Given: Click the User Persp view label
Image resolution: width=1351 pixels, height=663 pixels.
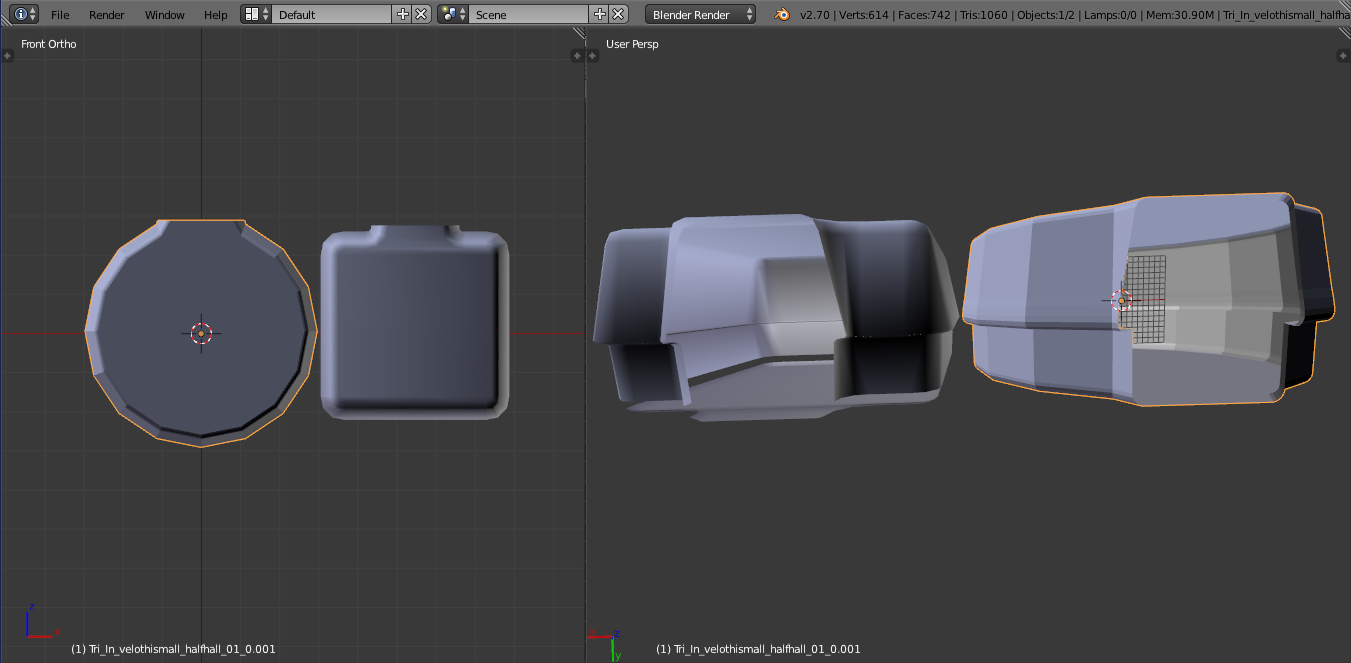Looking at the screenshot, I should click(632, 44).
